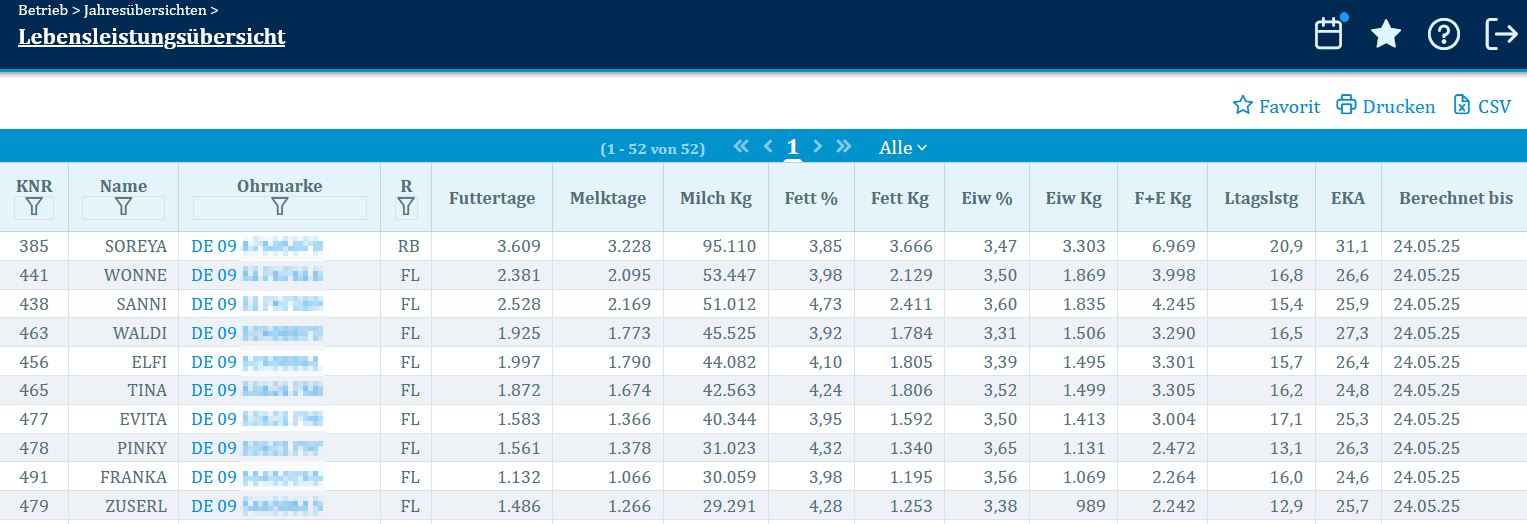Select KNR cell 491
This screenshot has width=1527, height=524.
tap(34, 477)
